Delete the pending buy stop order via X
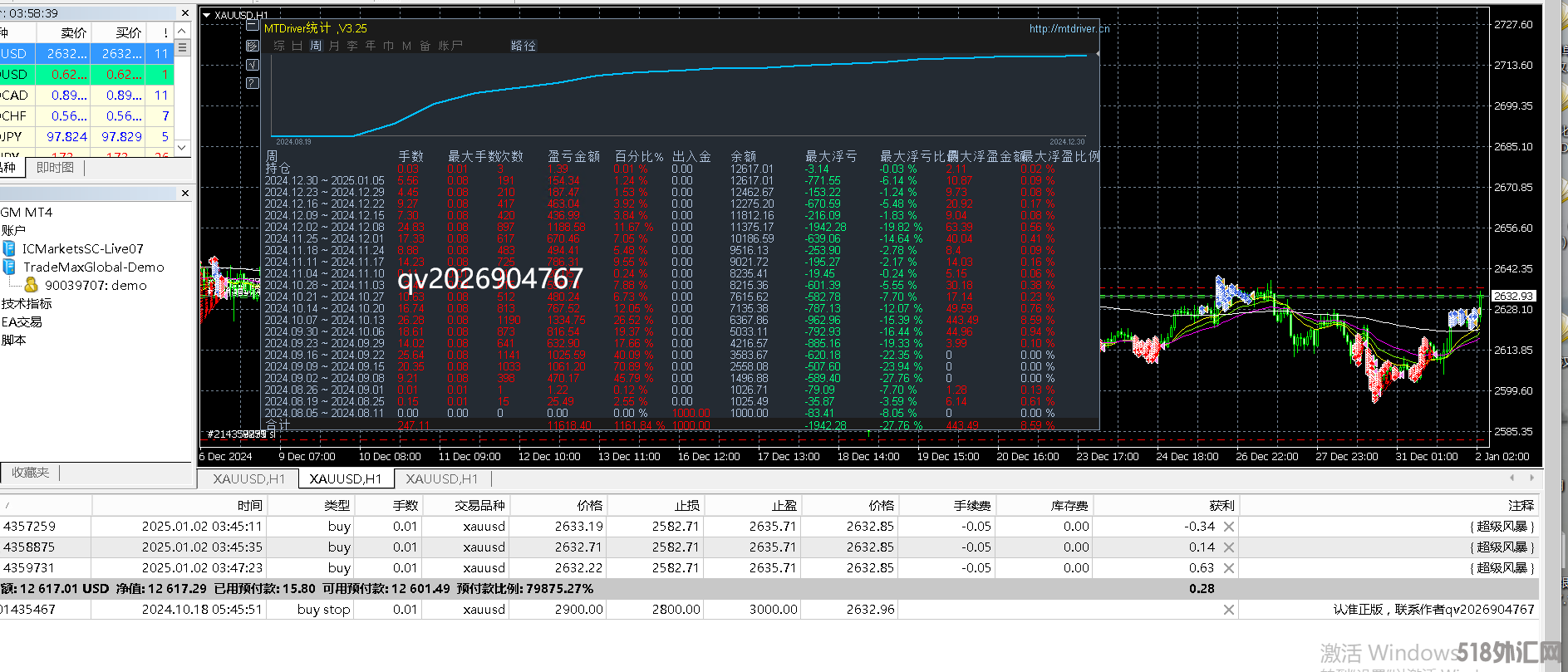This screenshot has height=672, width=1568. tap(1229, 610)
